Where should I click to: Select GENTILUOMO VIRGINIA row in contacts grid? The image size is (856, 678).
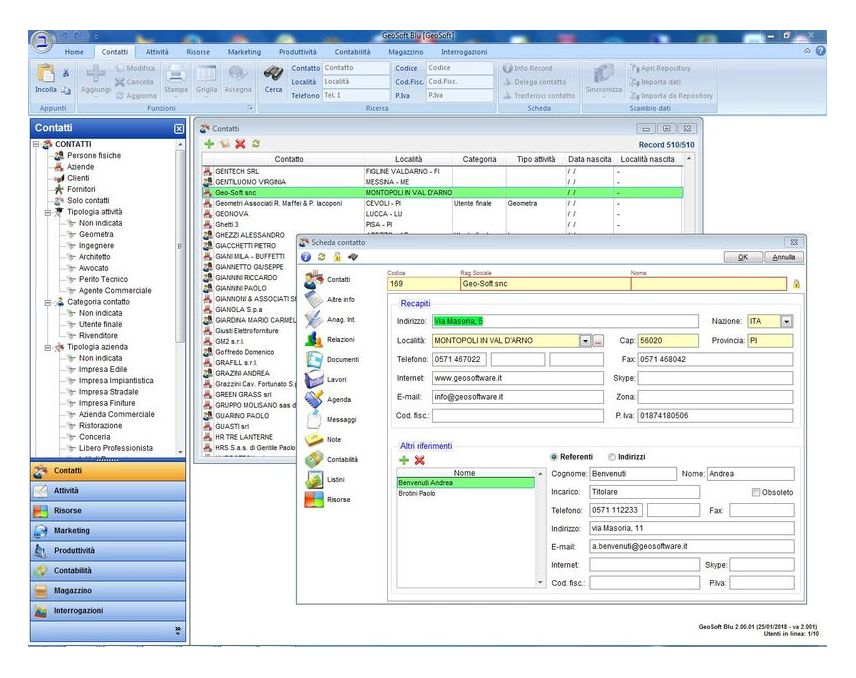pos(442,182)
